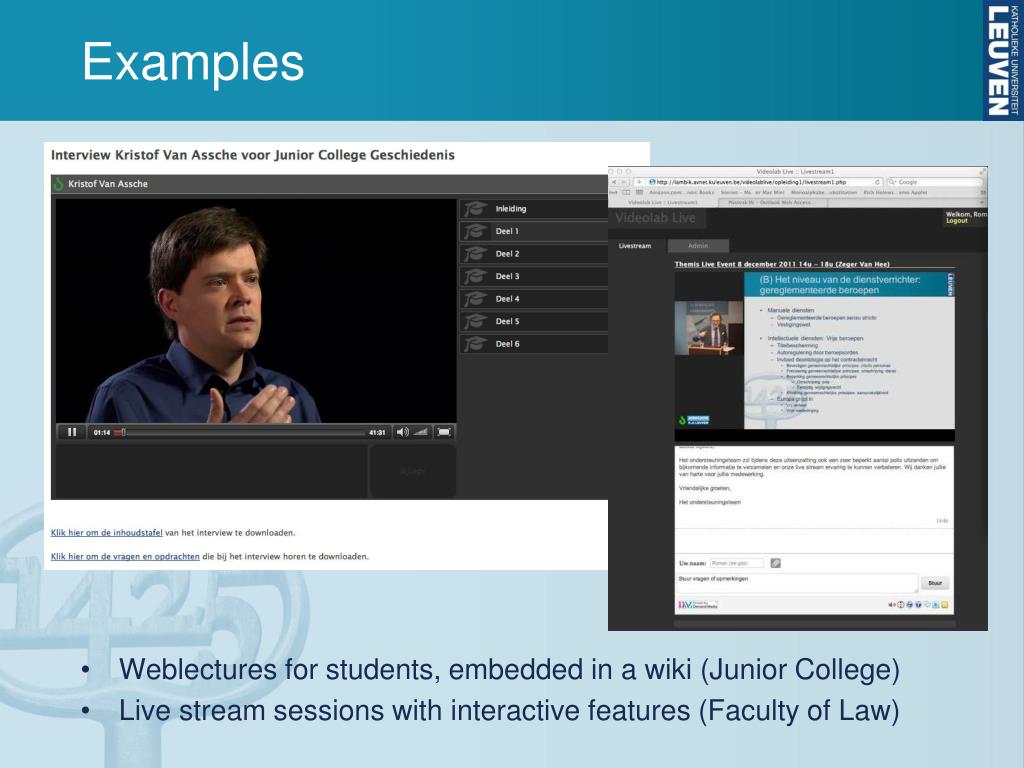Click the Videolab Live header logo
The width and height of the screenshot is (1024, 768).
[x=656, y=218]
